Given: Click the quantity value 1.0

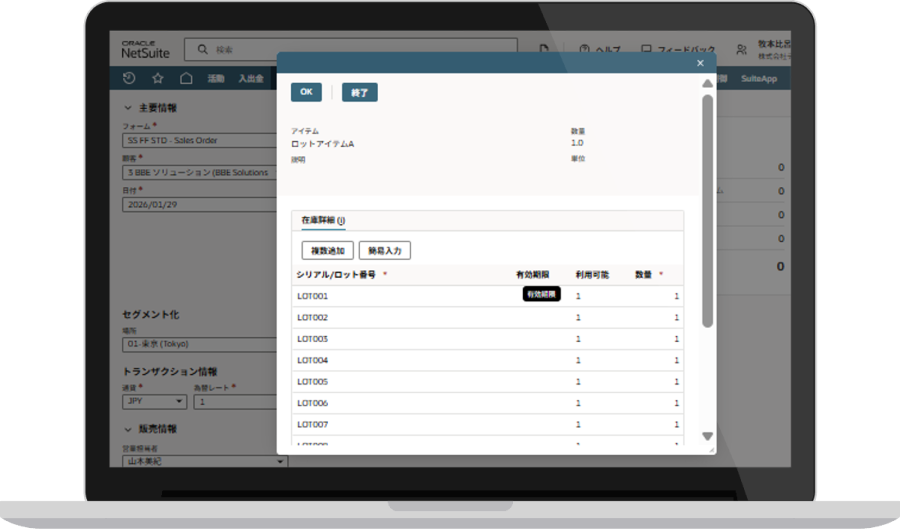Looking at the screenshot, I should [577, 143].
